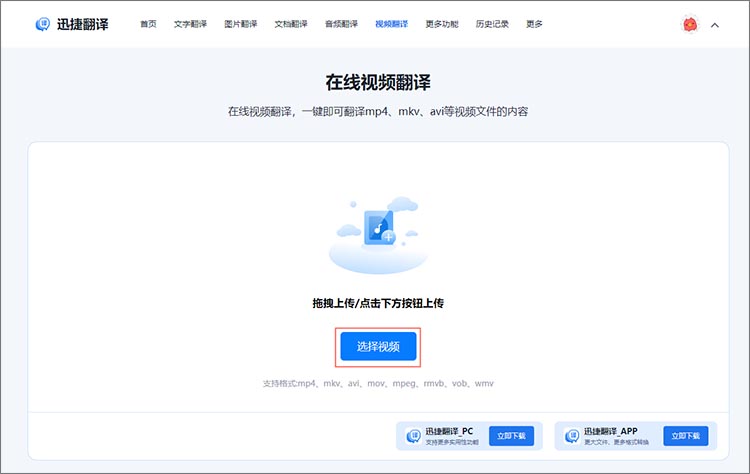Open the user avatar profile

[x=690, y=24]
